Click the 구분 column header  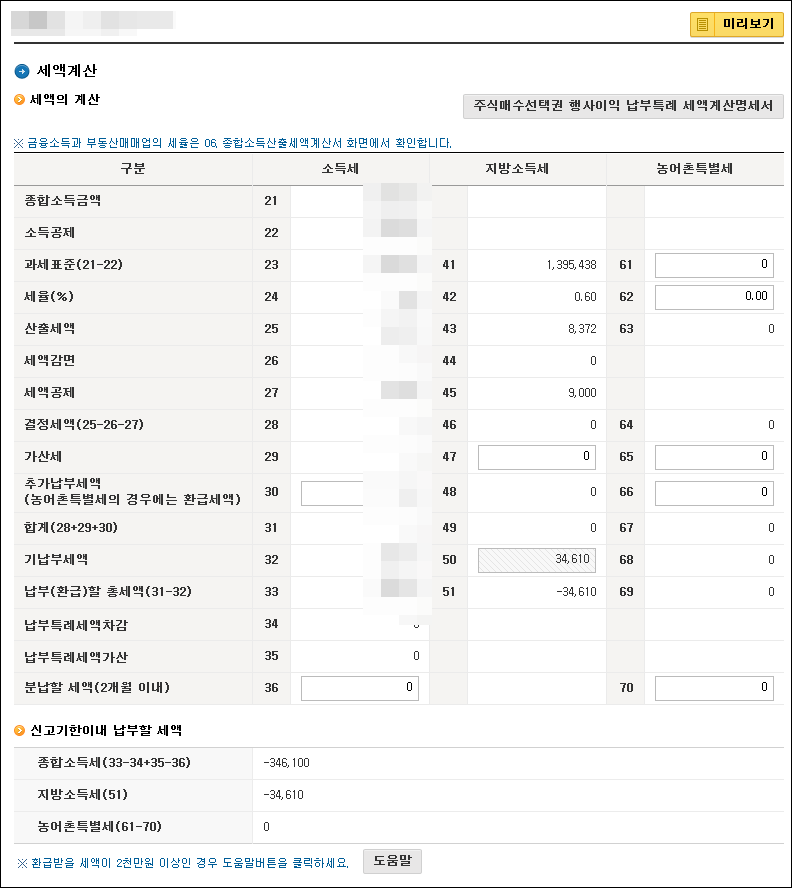click(133, 169)
